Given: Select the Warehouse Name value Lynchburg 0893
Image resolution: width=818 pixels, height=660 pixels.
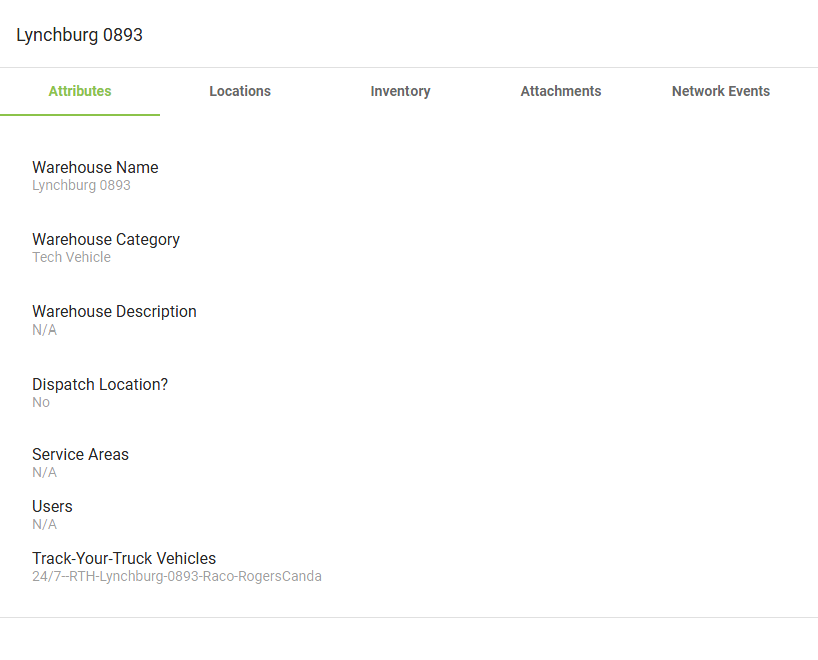Looking at the screenshot, I should coord(81,186).
